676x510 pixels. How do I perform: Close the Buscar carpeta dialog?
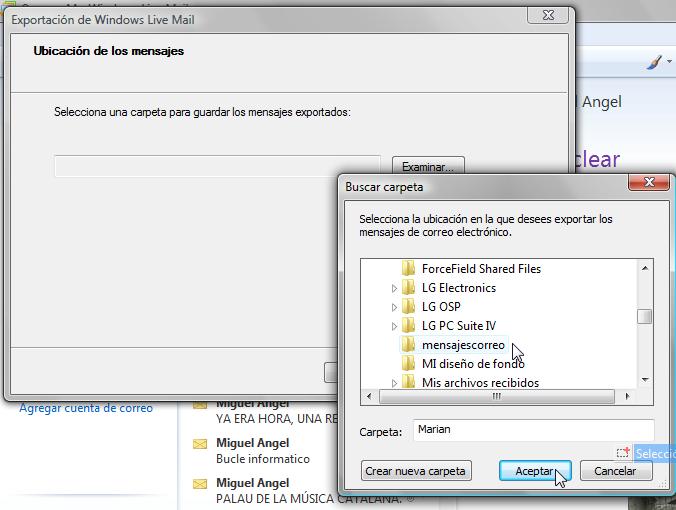(x=649, y=182)
